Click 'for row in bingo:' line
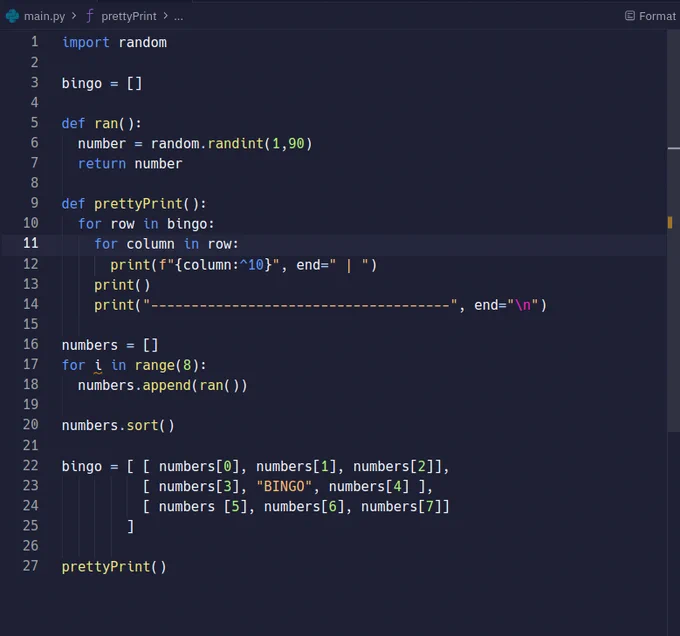Viewport: 680px width, 636px height. [146, 224]
